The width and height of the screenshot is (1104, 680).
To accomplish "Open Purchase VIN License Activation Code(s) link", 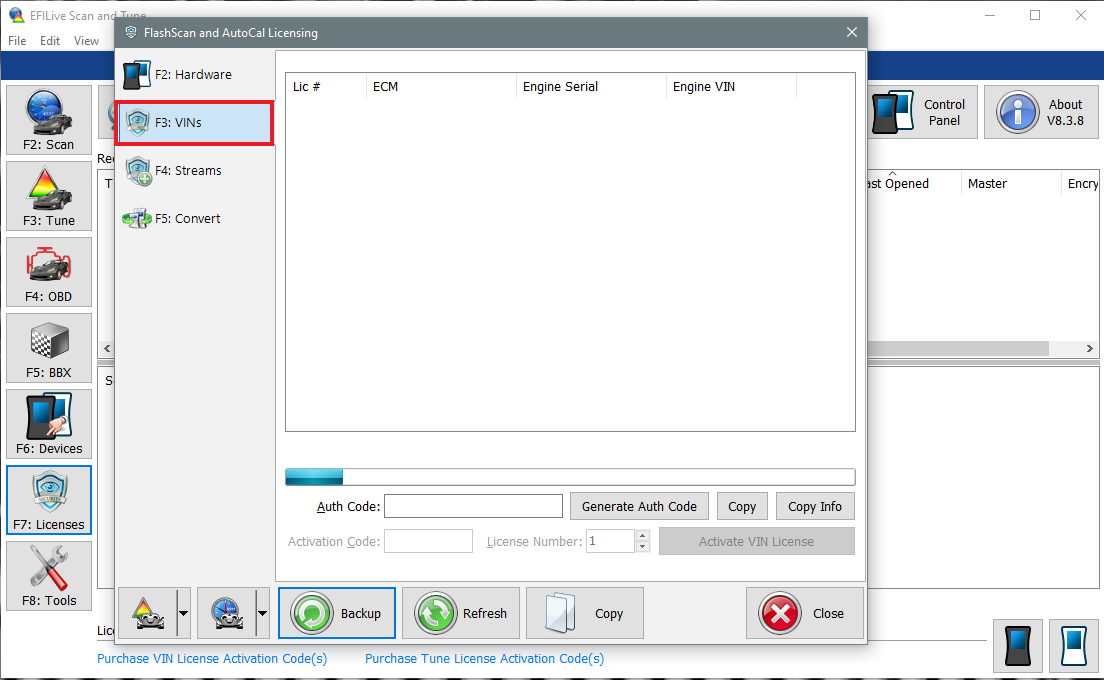I will (212, 658).
